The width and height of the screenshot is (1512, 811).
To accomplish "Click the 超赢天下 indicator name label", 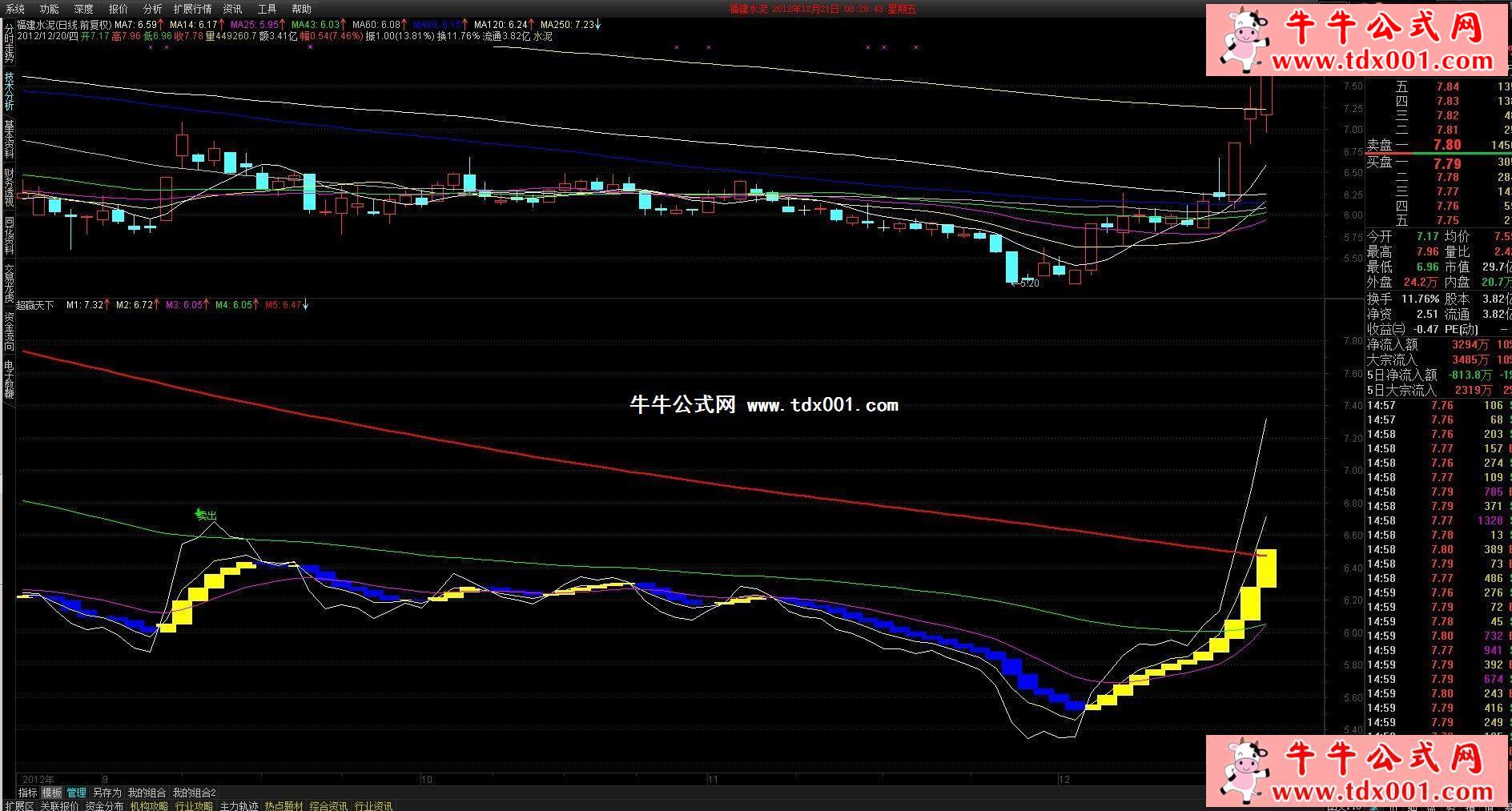I will (35, 305).
